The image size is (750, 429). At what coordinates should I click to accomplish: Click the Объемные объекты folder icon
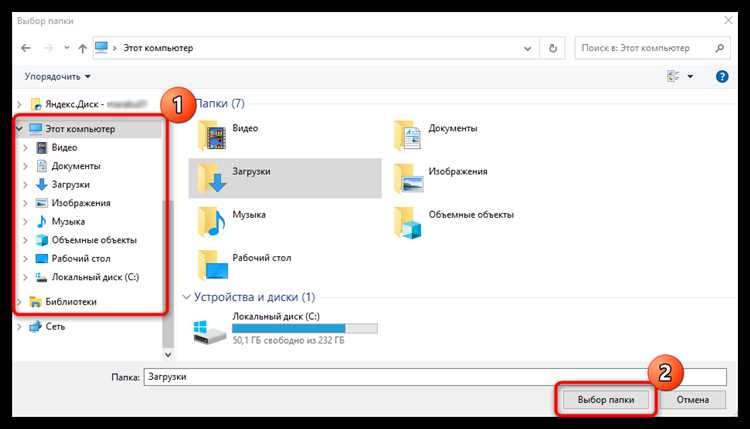408,222
